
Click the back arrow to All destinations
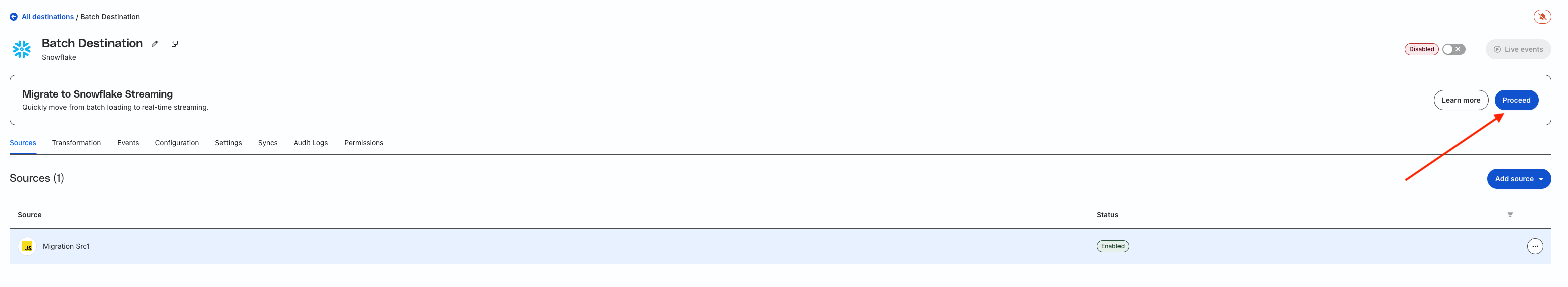14,17
